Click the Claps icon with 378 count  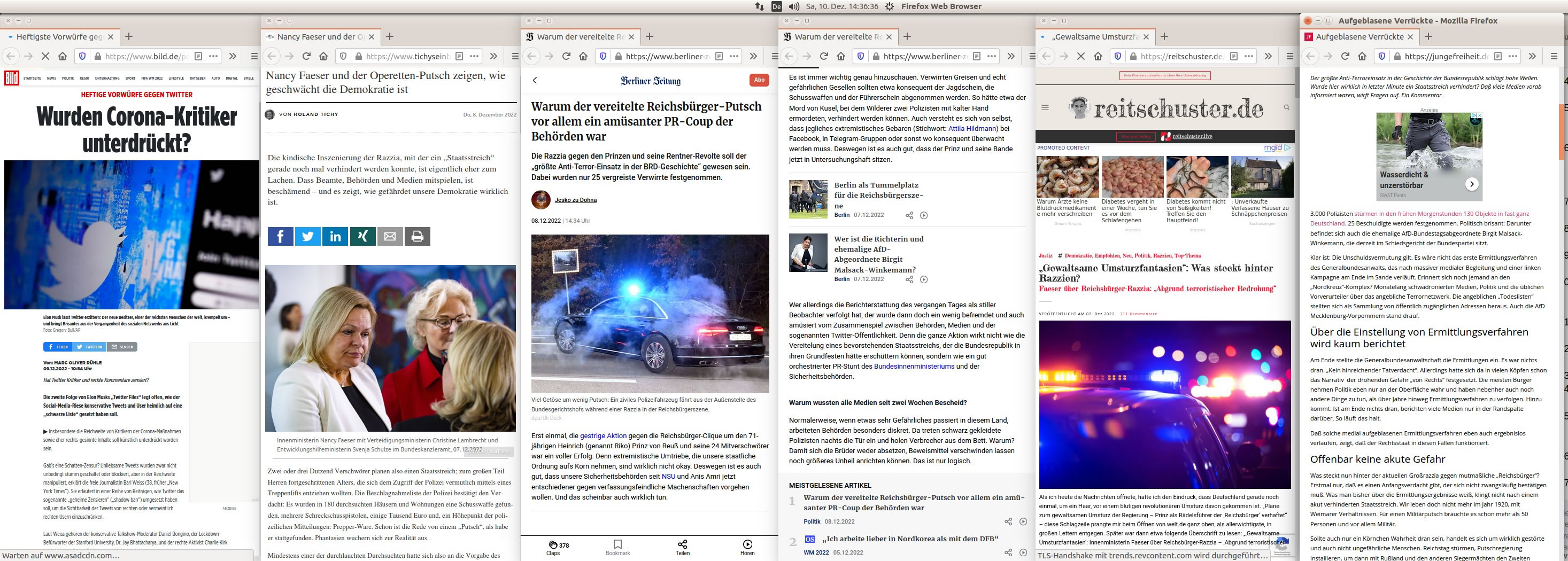coord(553,544)
